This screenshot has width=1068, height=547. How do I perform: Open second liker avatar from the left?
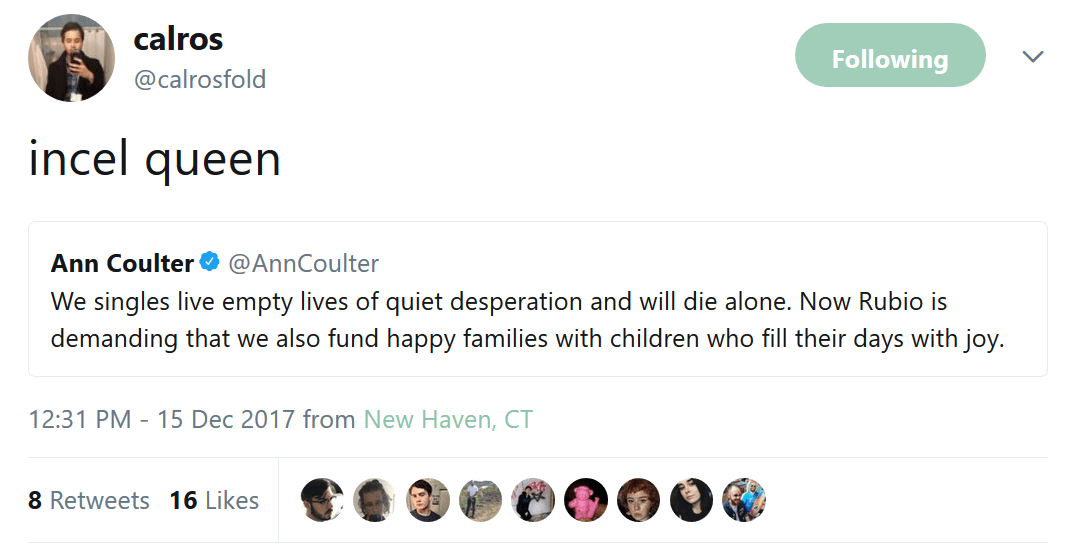click(x=374, y=500)
